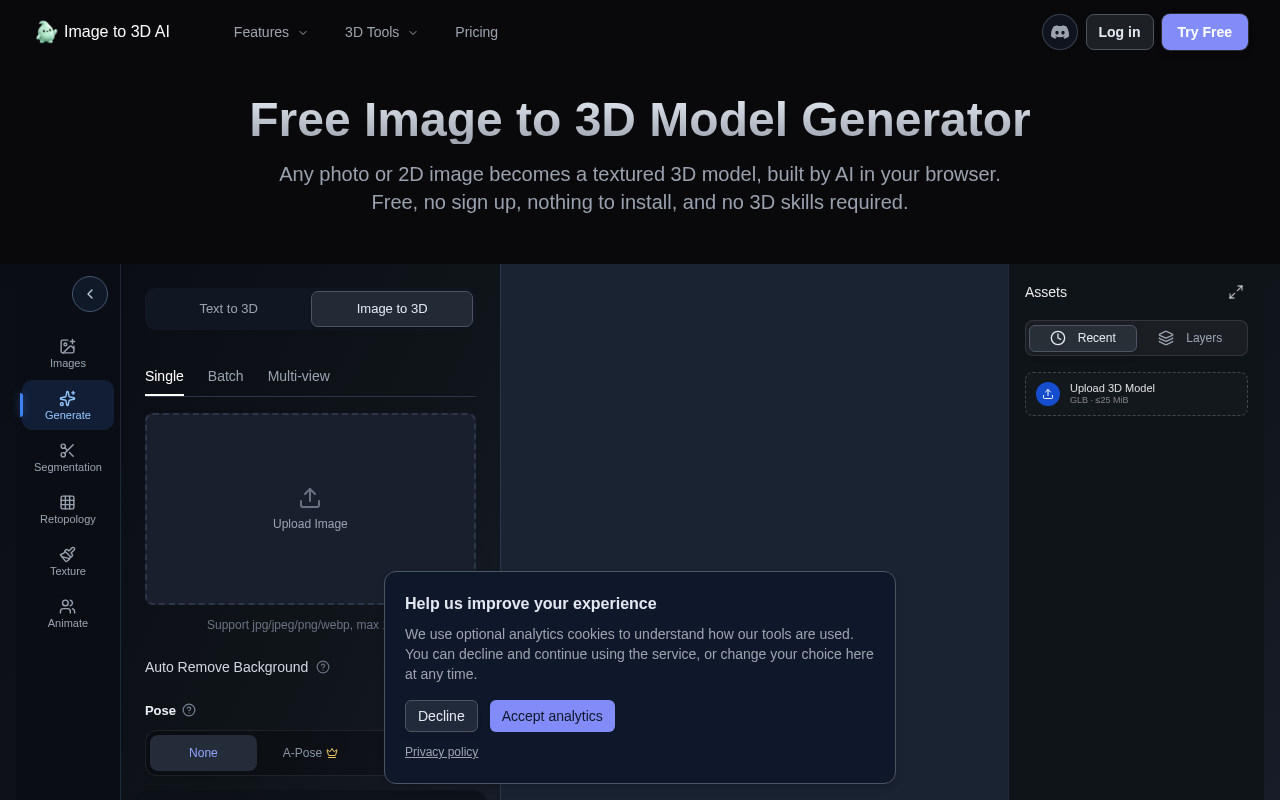Image resolution: width=1280 pixels, height=800 pixels.
Task: Select the None pose option
Action: (203, 753)
